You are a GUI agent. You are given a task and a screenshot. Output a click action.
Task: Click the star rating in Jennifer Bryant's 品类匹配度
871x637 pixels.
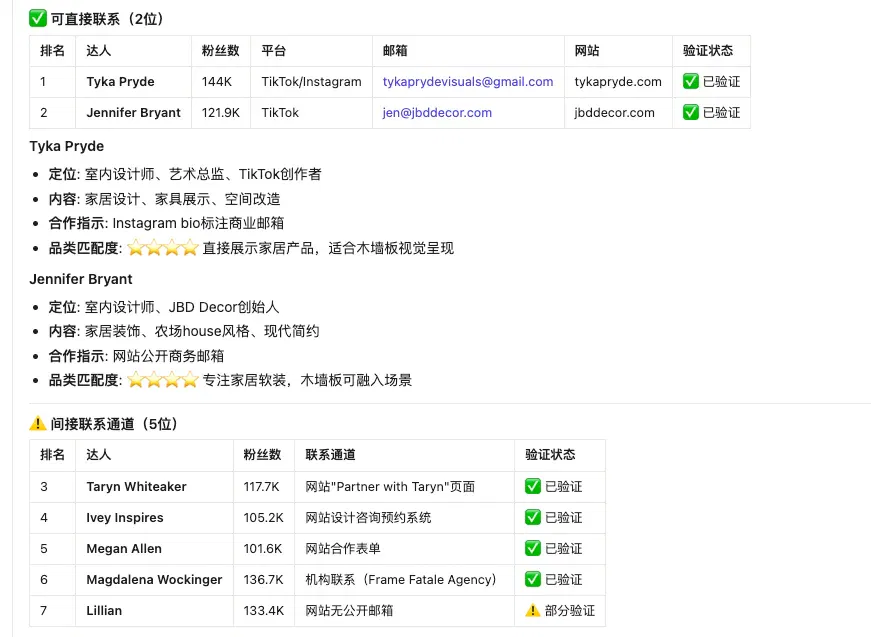163,380
